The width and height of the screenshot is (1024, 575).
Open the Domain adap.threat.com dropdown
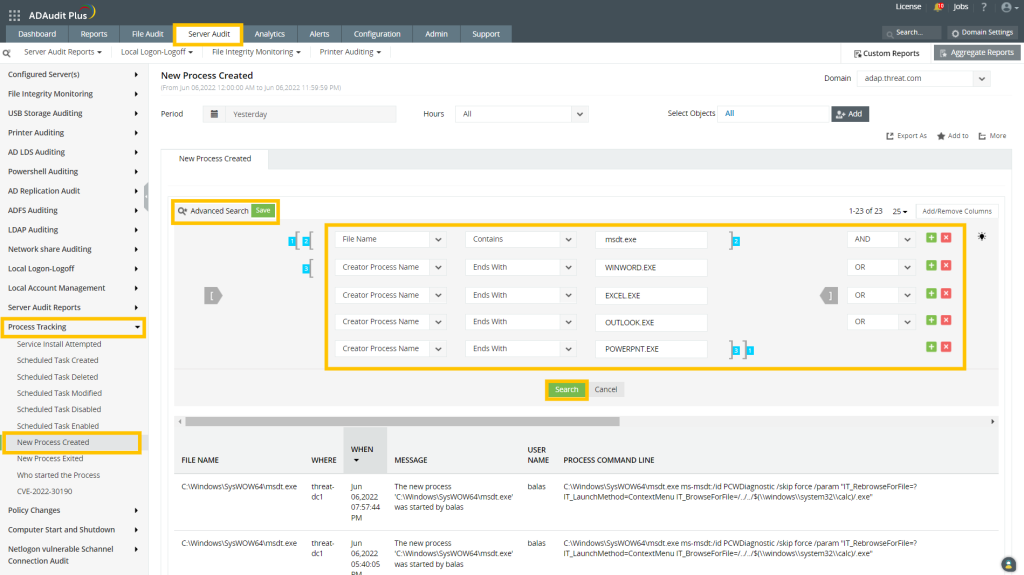coord(982,78)
